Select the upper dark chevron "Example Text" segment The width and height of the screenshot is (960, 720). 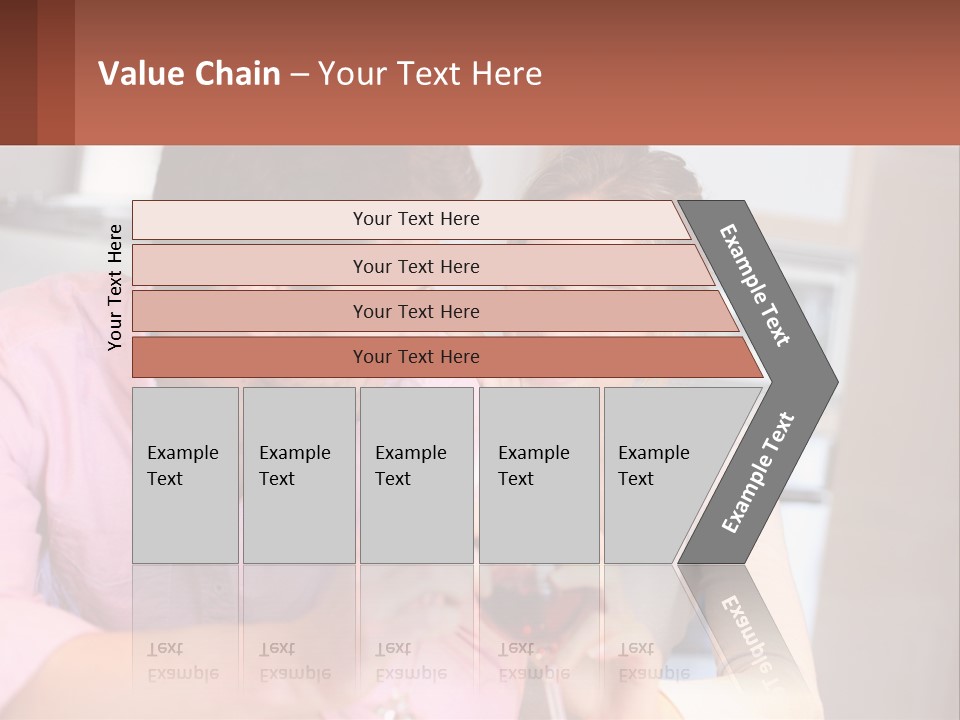(x=757, y=285)
